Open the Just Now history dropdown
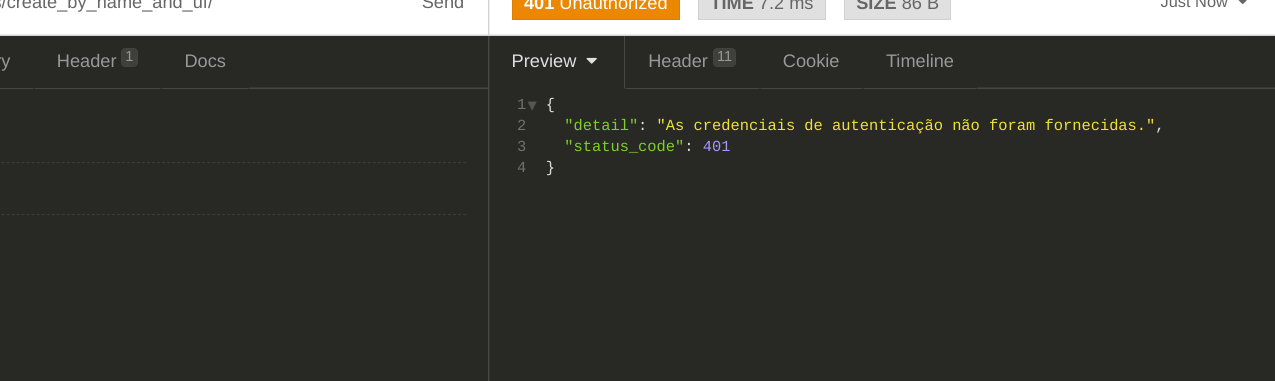The width and height of the screenshot is (1275, 381). click(x=1203, y=4)
